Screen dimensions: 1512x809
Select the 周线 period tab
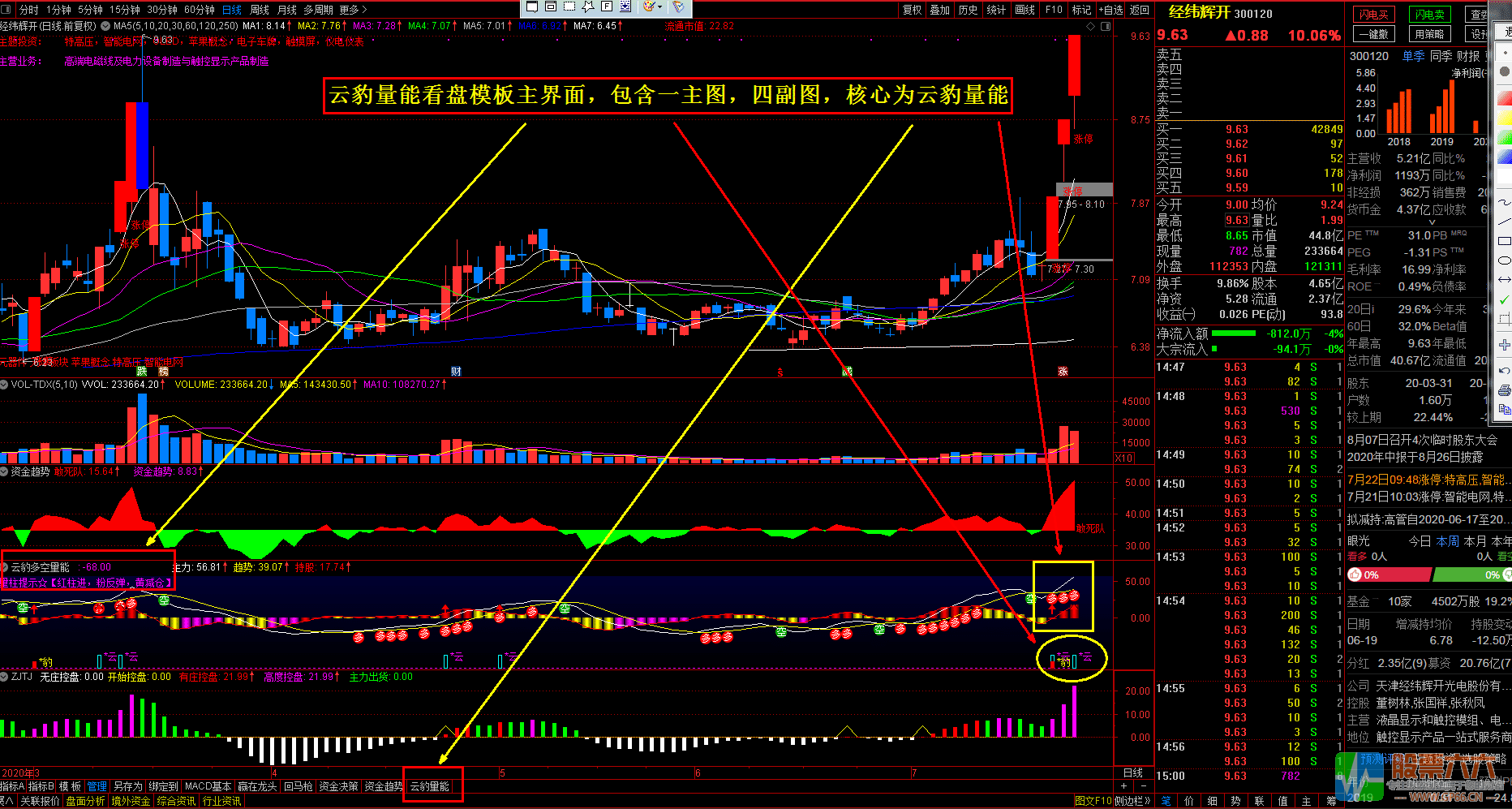[x=260, y=10]
